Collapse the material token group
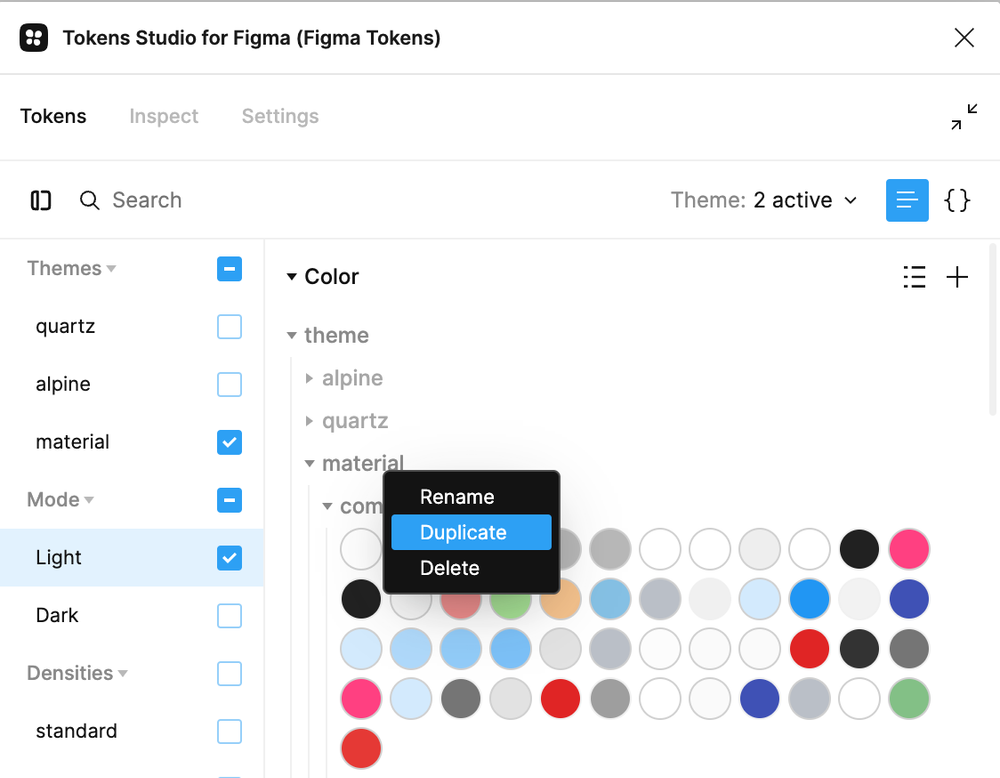 (309, 463)
